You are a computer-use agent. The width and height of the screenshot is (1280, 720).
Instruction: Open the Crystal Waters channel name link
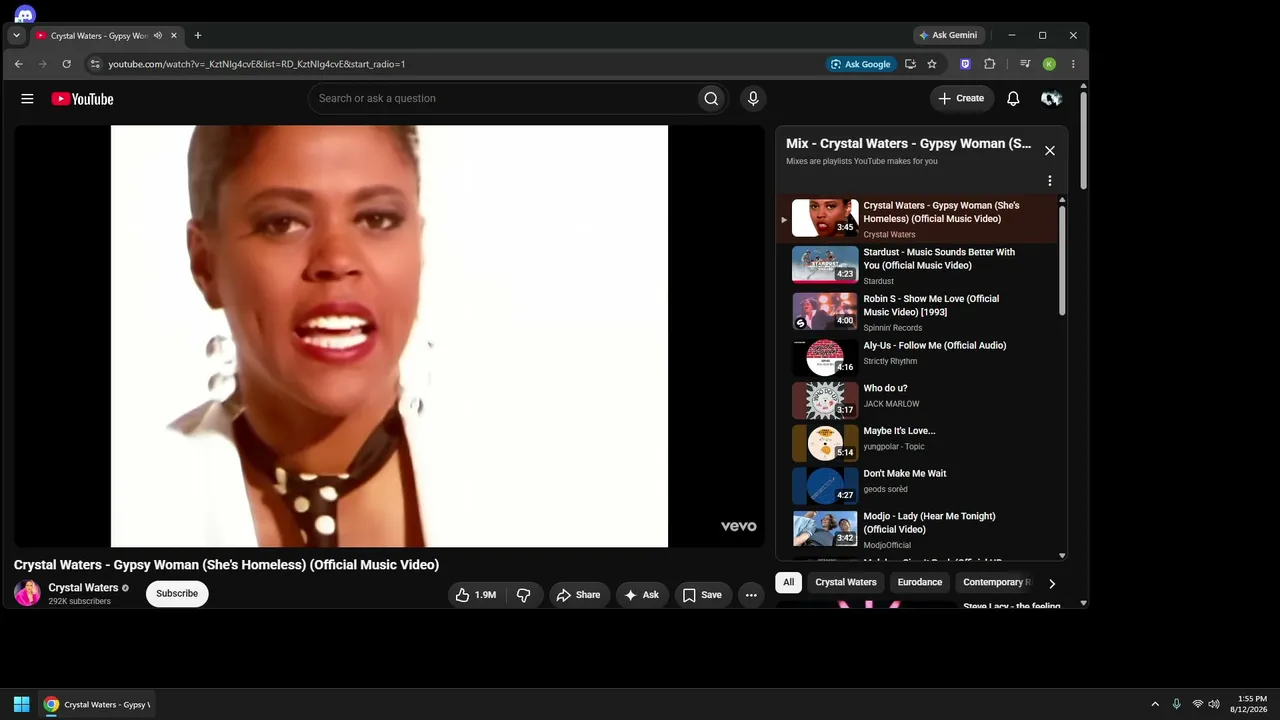pyautogui.click(x=83, y=588)
